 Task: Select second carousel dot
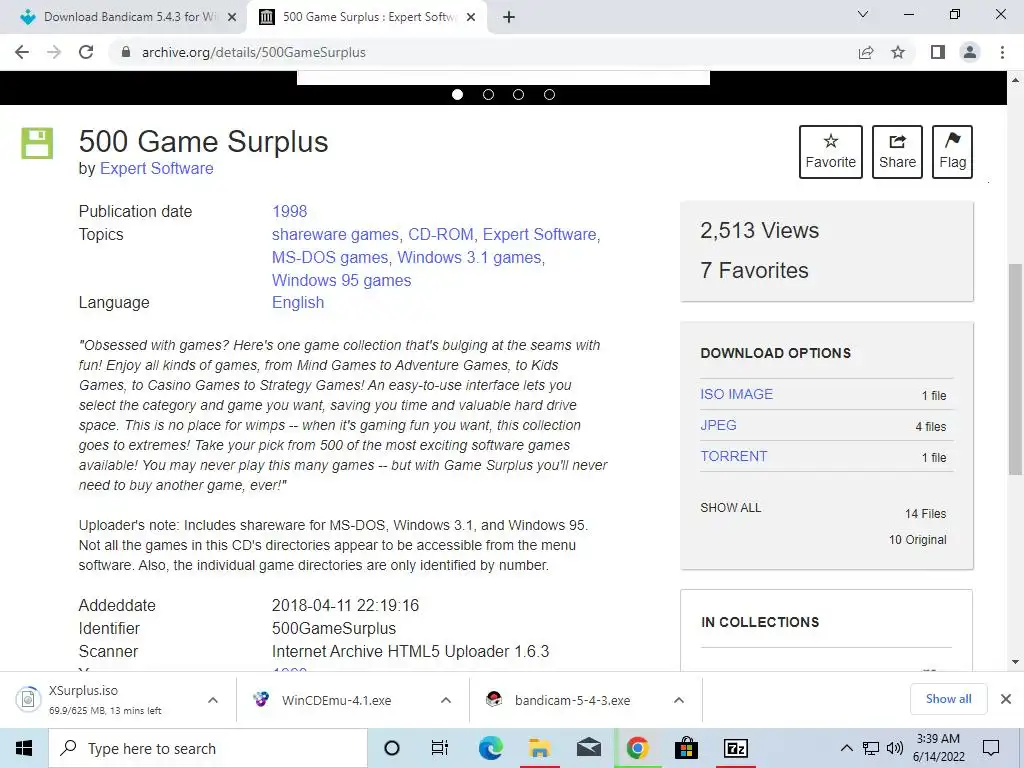pyautogui.click(x=488, y=95)
